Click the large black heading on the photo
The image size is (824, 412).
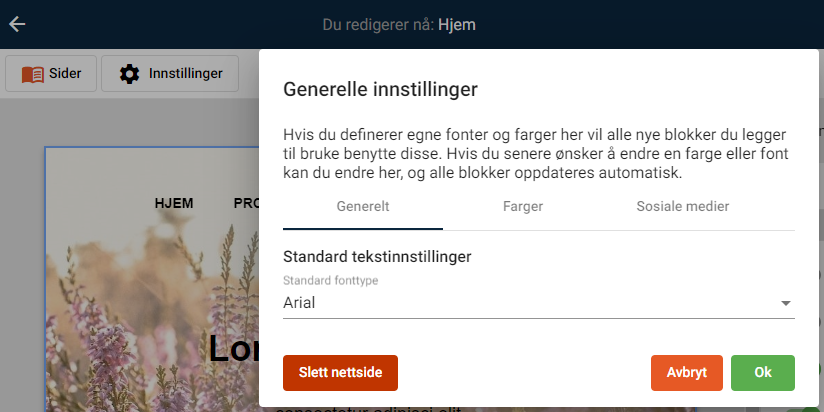[x=234, y=348]
